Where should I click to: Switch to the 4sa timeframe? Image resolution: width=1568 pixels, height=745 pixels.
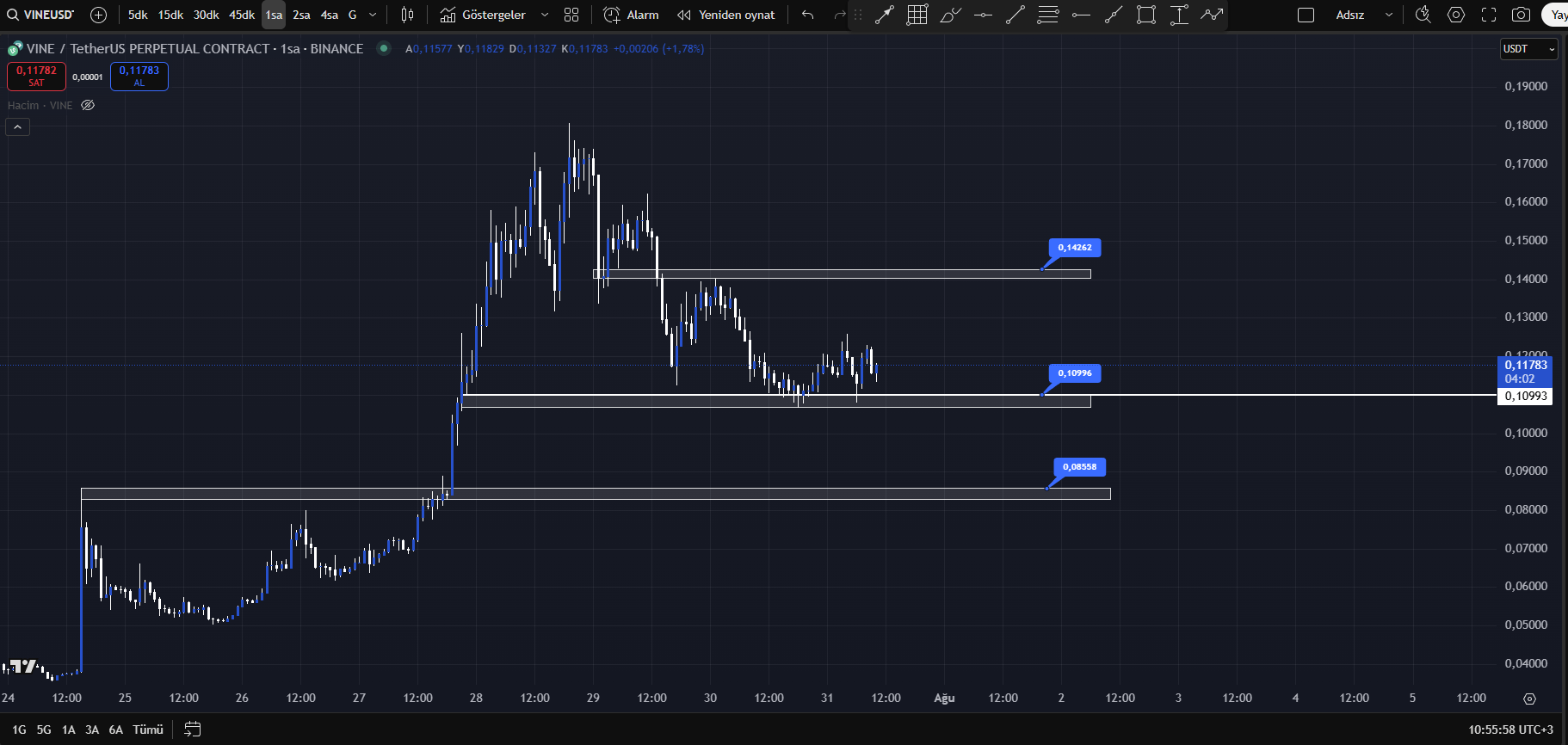(329, 15)
